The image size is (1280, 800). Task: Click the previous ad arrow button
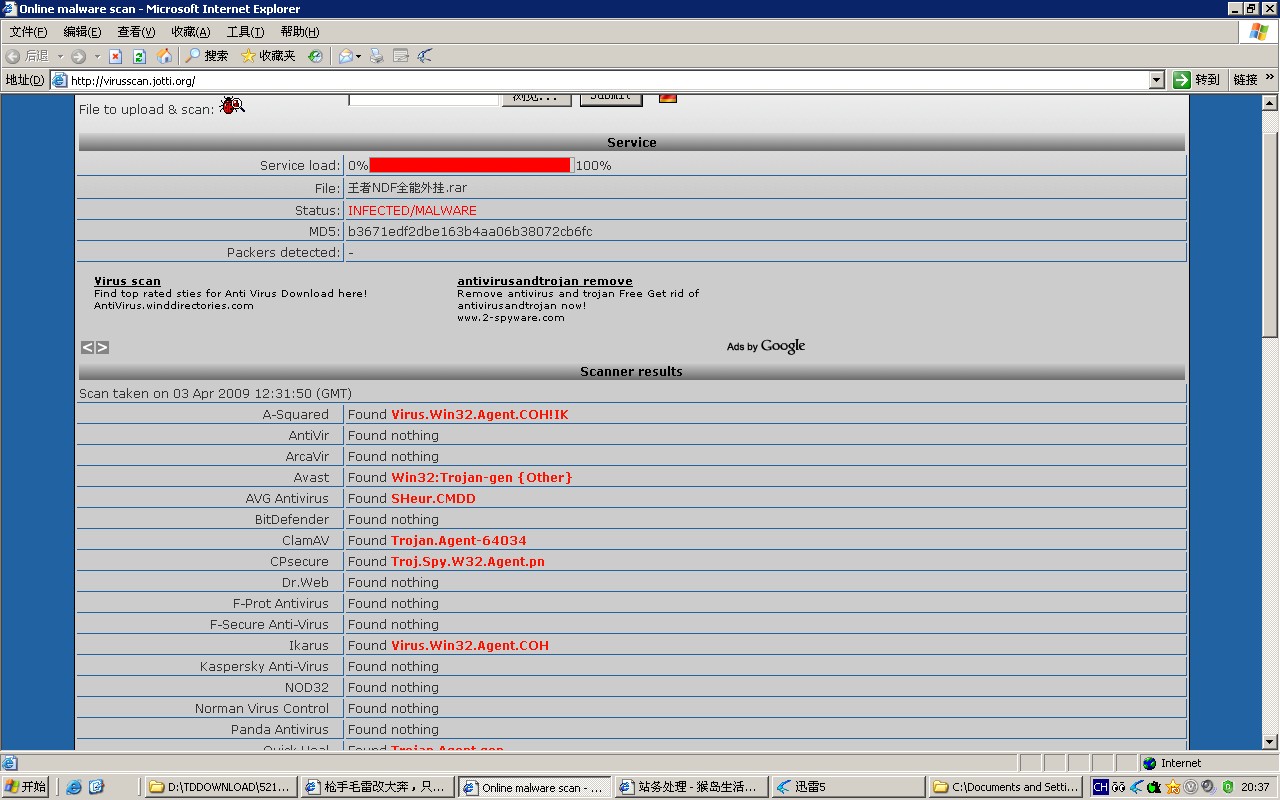(x=87, y=347)
